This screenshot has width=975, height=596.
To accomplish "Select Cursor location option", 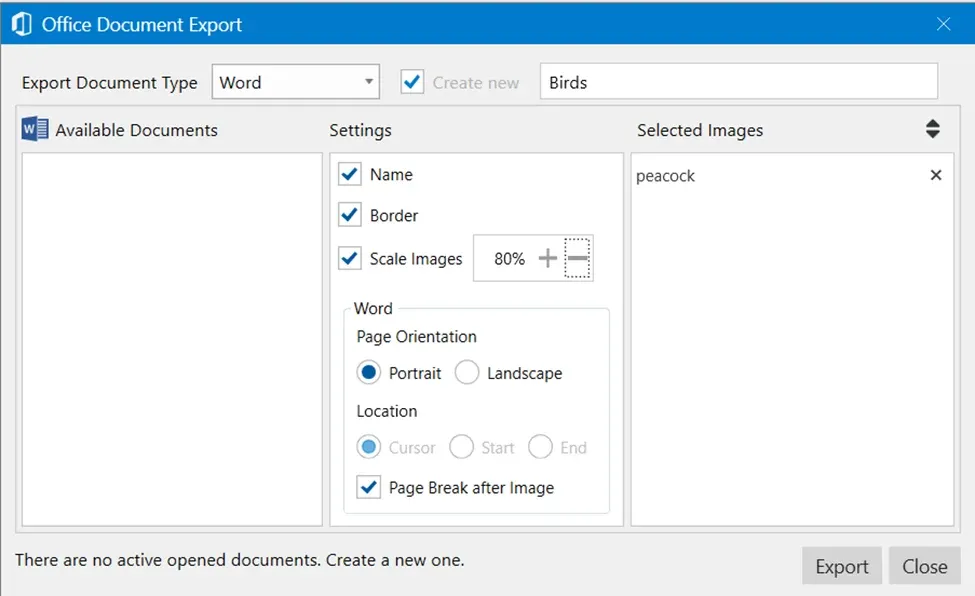I will pyautogui.click(x=369, y=447).
